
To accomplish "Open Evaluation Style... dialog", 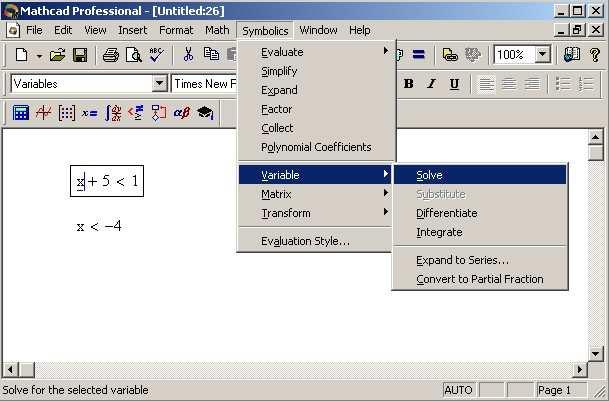I will [x=315, y=241].
